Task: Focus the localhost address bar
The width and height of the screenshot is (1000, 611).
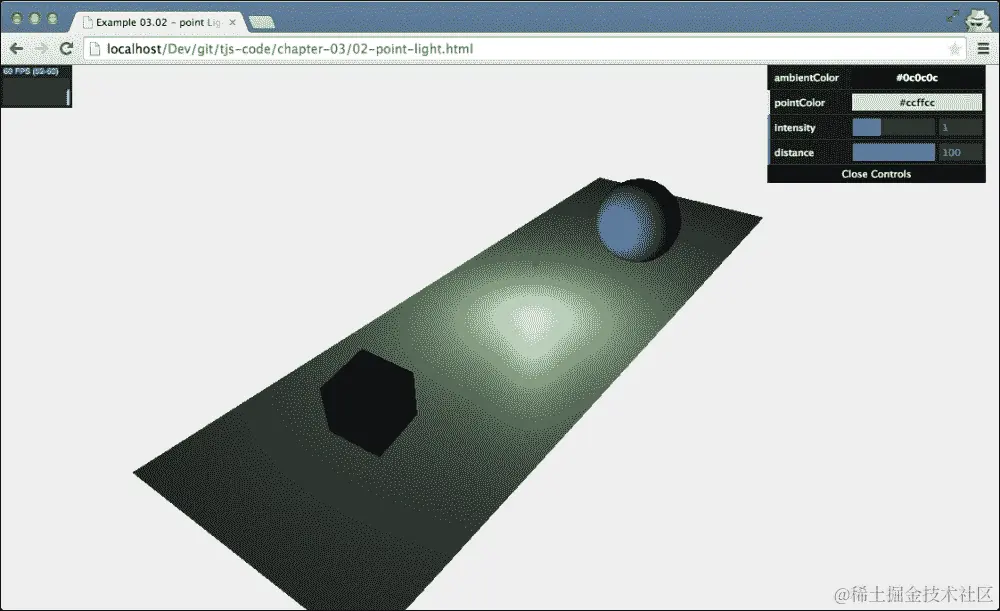Action: click(x=524, y=48)
